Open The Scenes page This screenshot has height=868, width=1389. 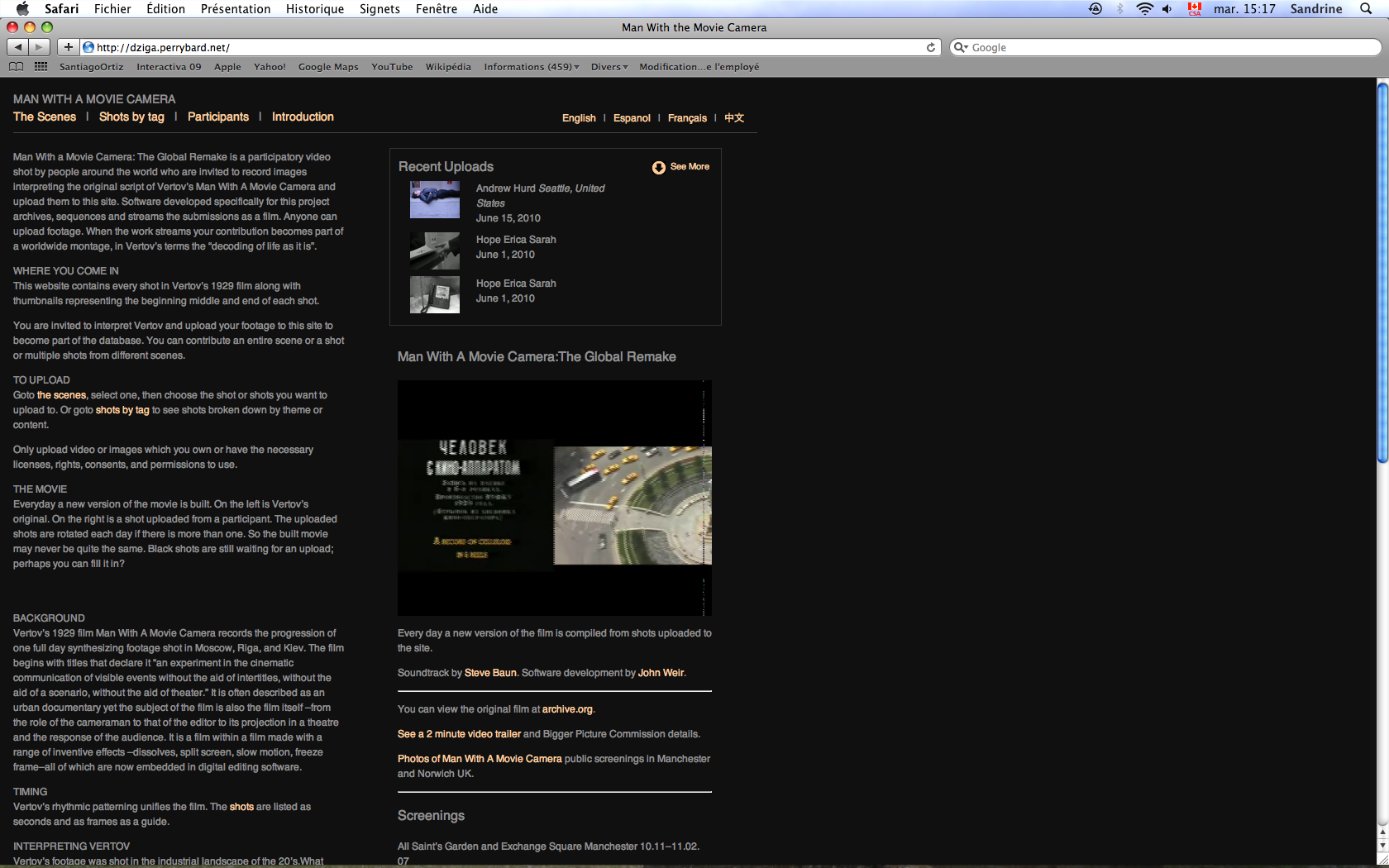tap(45, 117)
